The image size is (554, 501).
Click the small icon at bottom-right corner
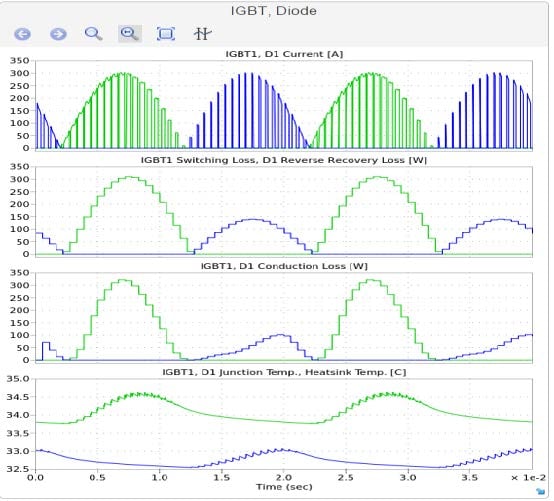tap(541, 491)
